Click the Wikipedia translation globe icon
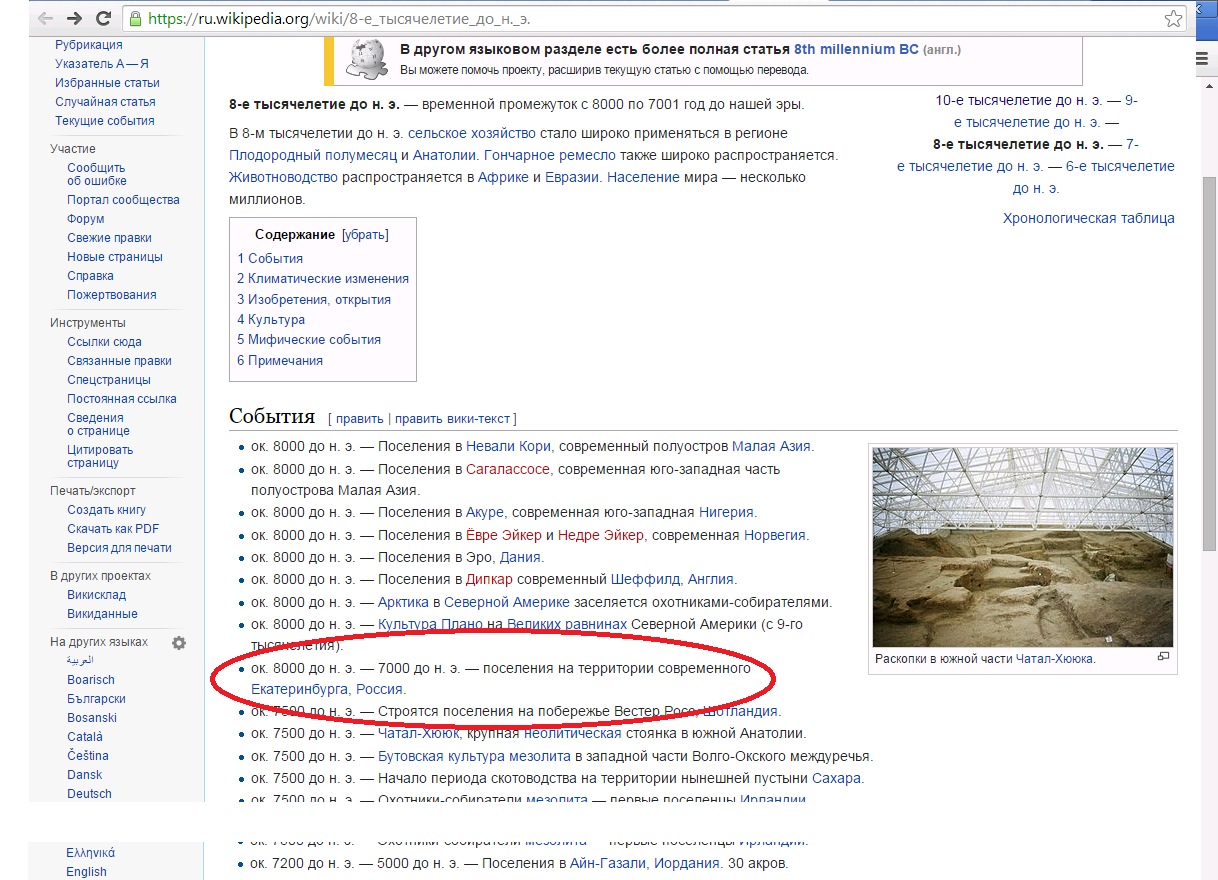The image size is (1218, 880). pyautogui.click(x=366, y=58)
